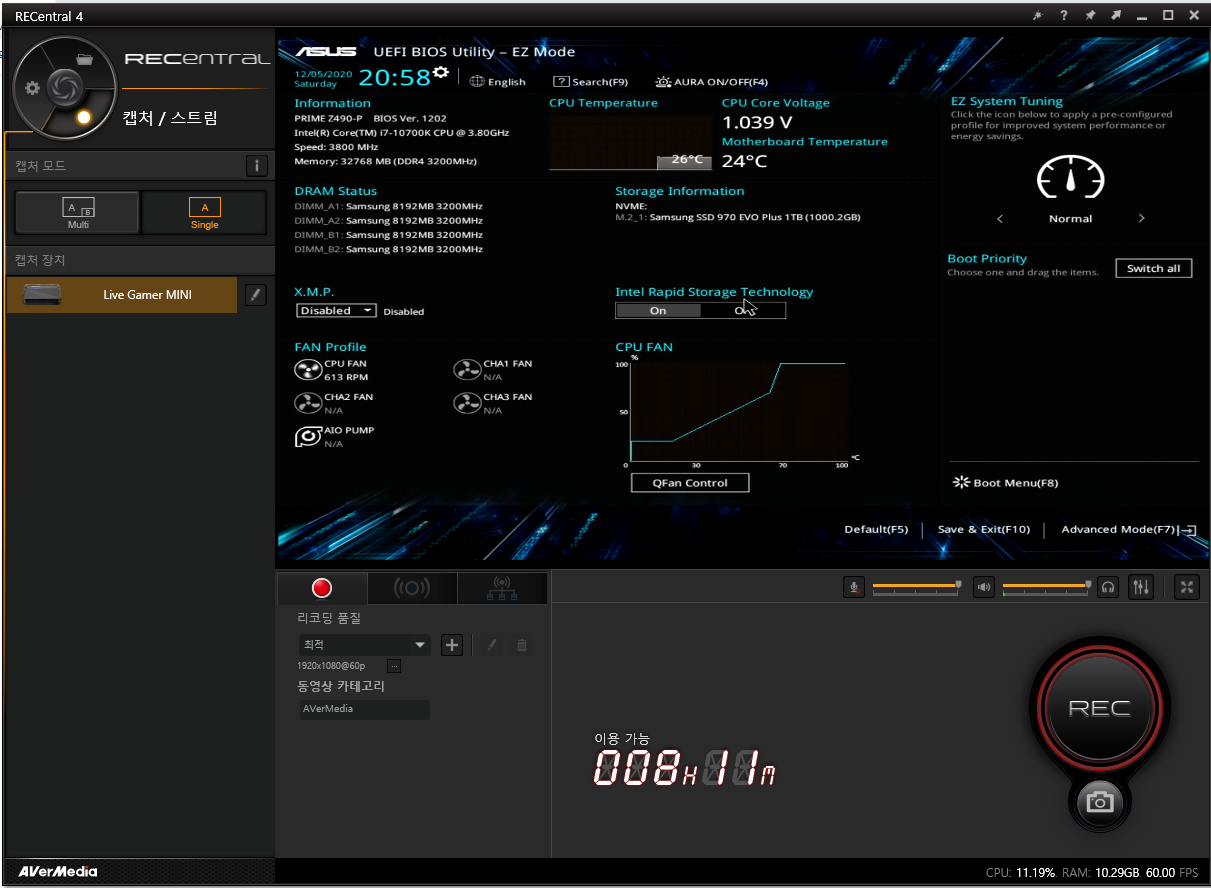The width and height of the screenshot is (1211, 888).
Task: Open help question mark in title bar
Action: point(1064,15)
